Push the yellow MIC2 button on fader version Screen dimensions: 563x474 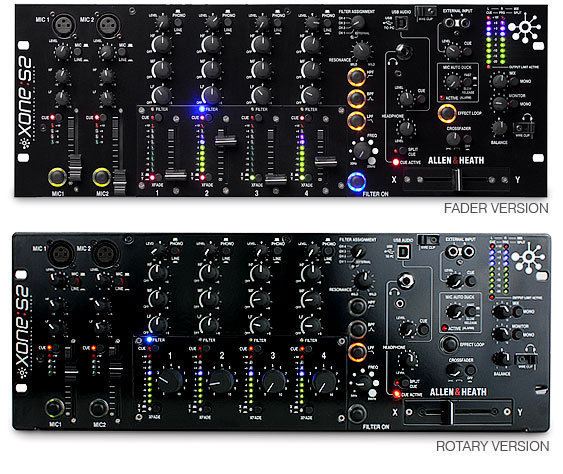tap(102, 177)
